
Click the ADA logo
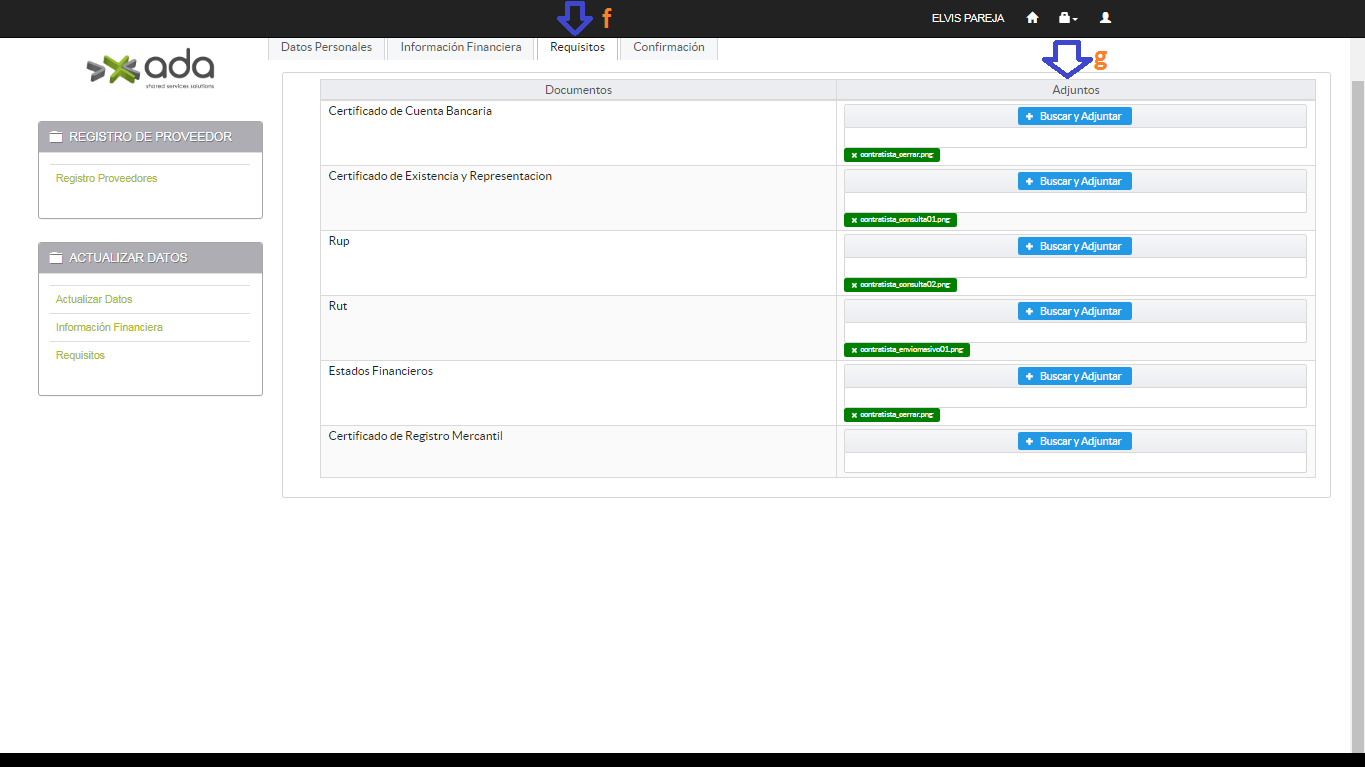150,69
